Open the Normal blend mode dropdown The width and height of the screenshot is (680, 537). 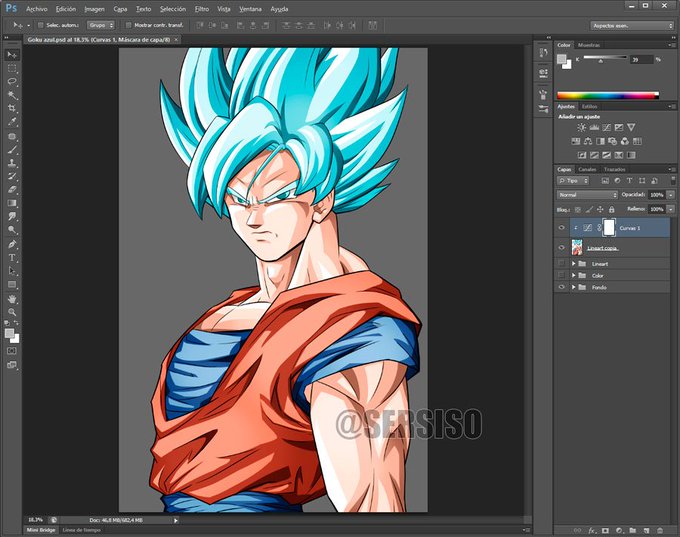point(587,195)
